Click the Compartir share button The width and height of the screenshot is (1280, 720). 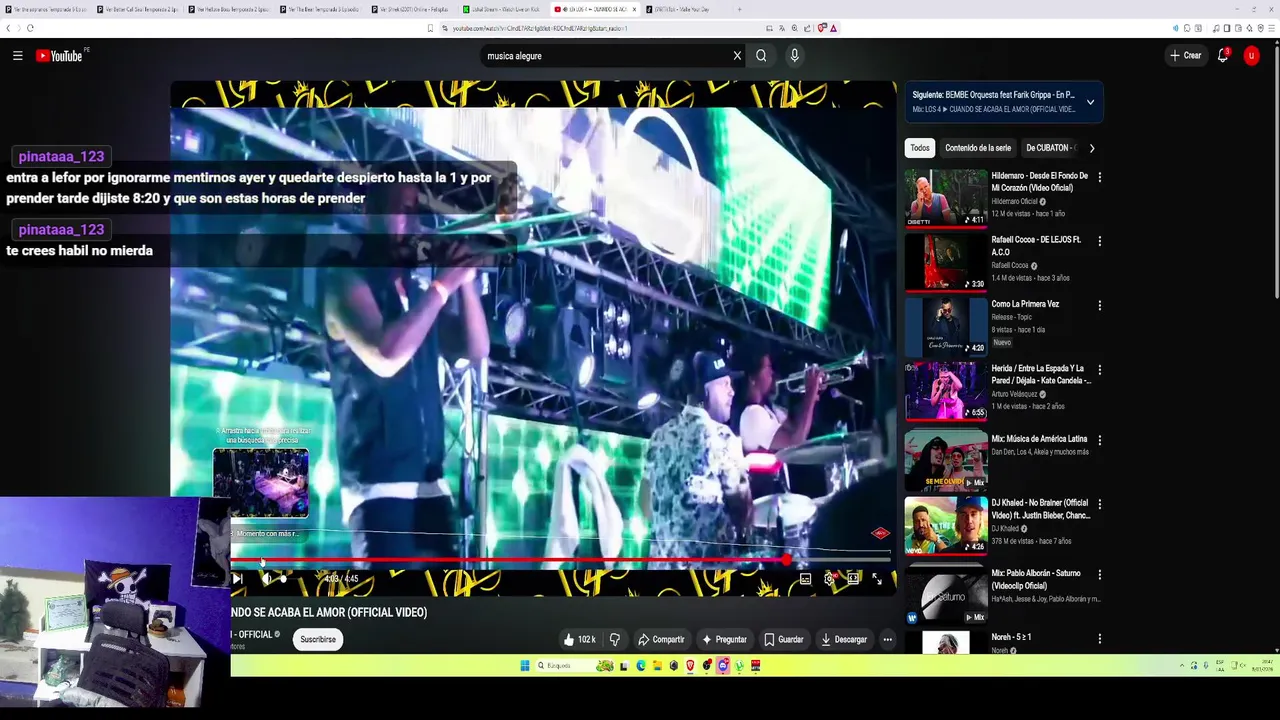tap(661, 639)
